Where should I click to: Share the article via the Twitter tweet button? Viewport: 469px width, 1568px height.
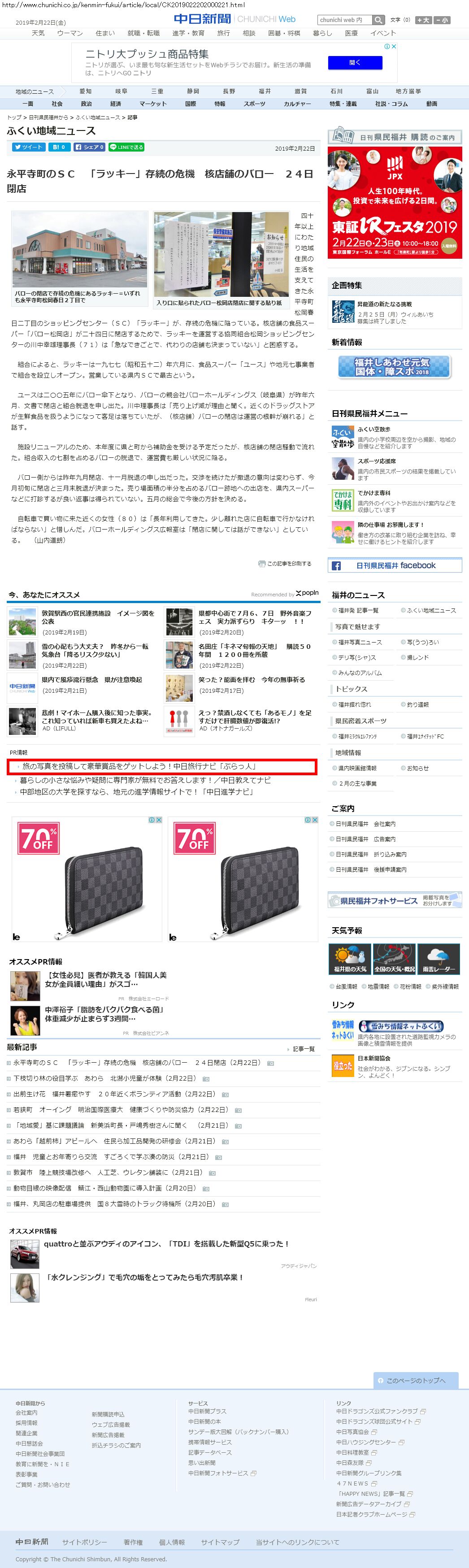28,148
